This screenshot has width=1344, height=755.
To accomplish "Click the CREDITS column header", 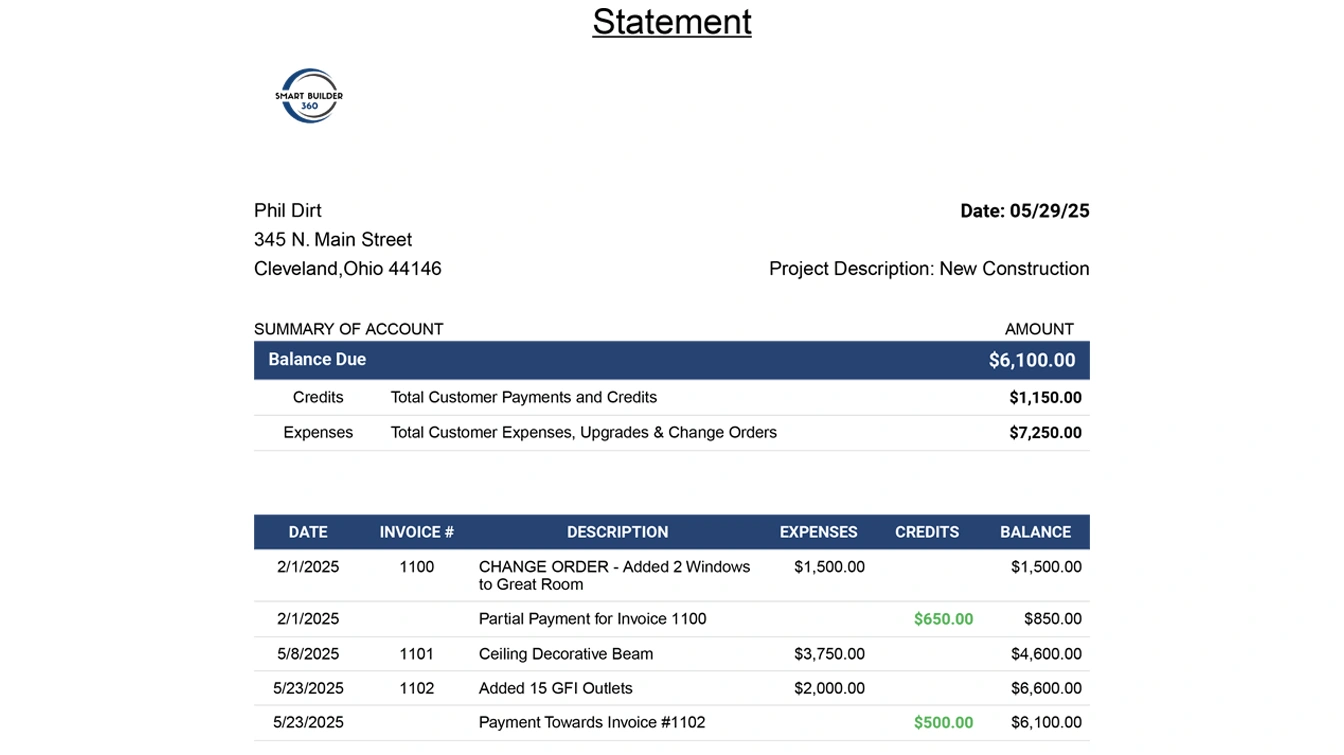I will click(926, 532).
